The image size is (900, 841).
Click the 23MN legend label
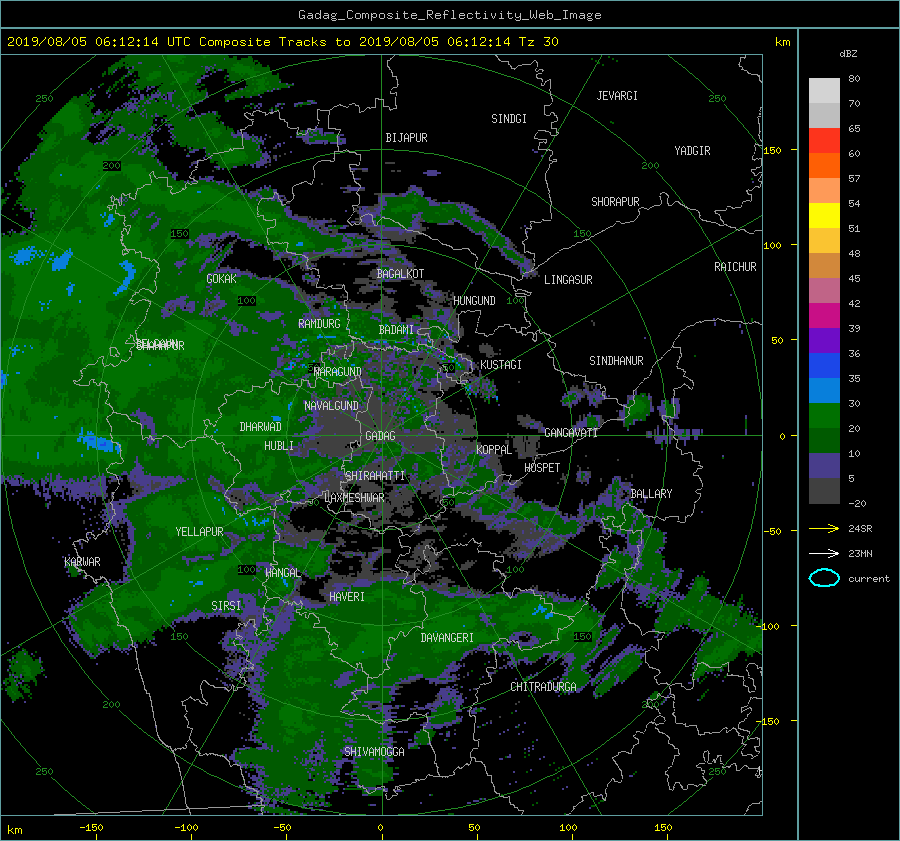click(860, 554)
